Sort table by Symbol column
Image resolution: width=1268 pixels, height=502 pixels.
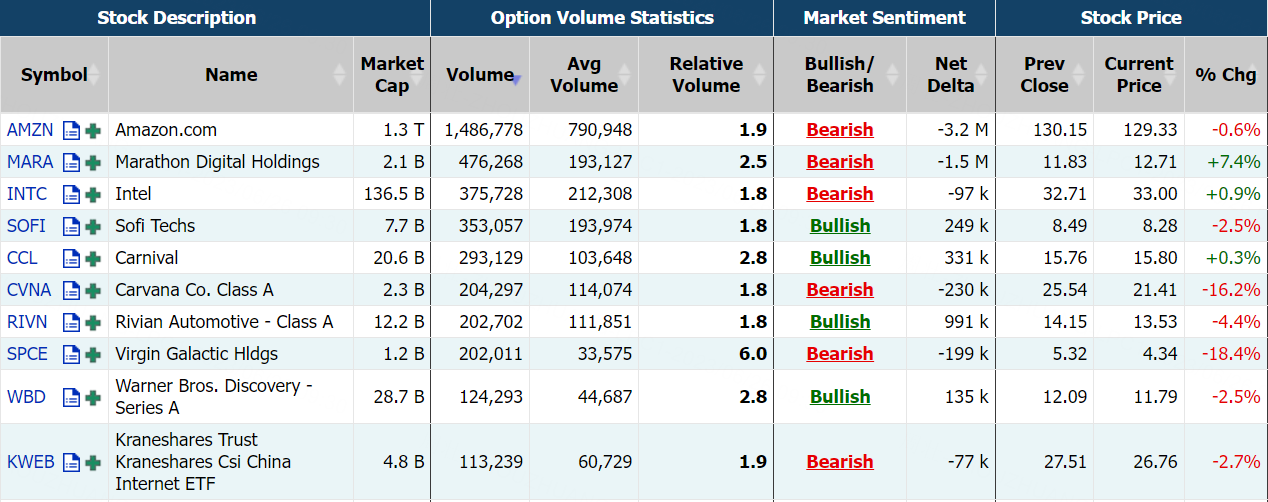pos(54,75)
